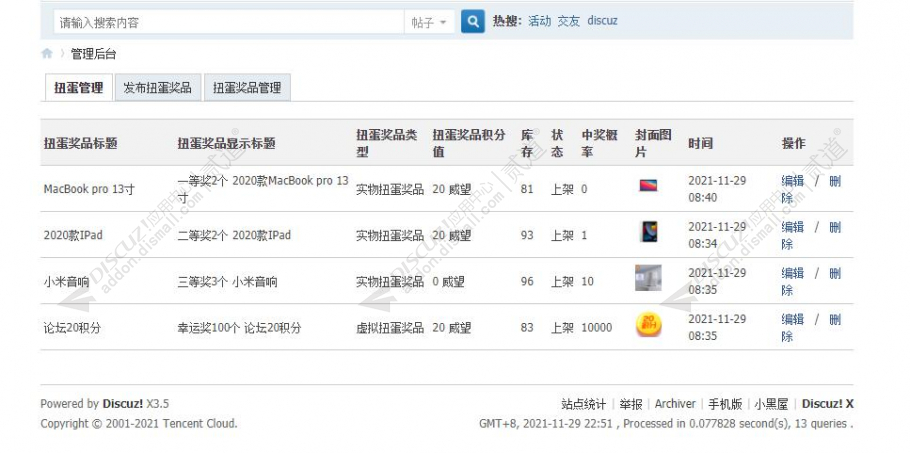Delete the 论坛20积分 prize row
910x453 pixels.
point(835,320)
